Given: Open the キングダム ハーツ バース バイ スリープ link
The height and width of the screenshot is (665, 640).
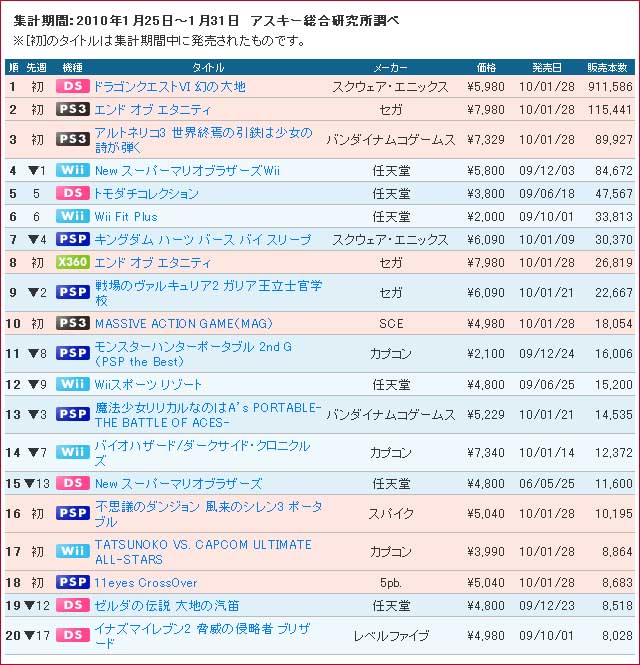Looking at the screenshot, I should (202, 240).
